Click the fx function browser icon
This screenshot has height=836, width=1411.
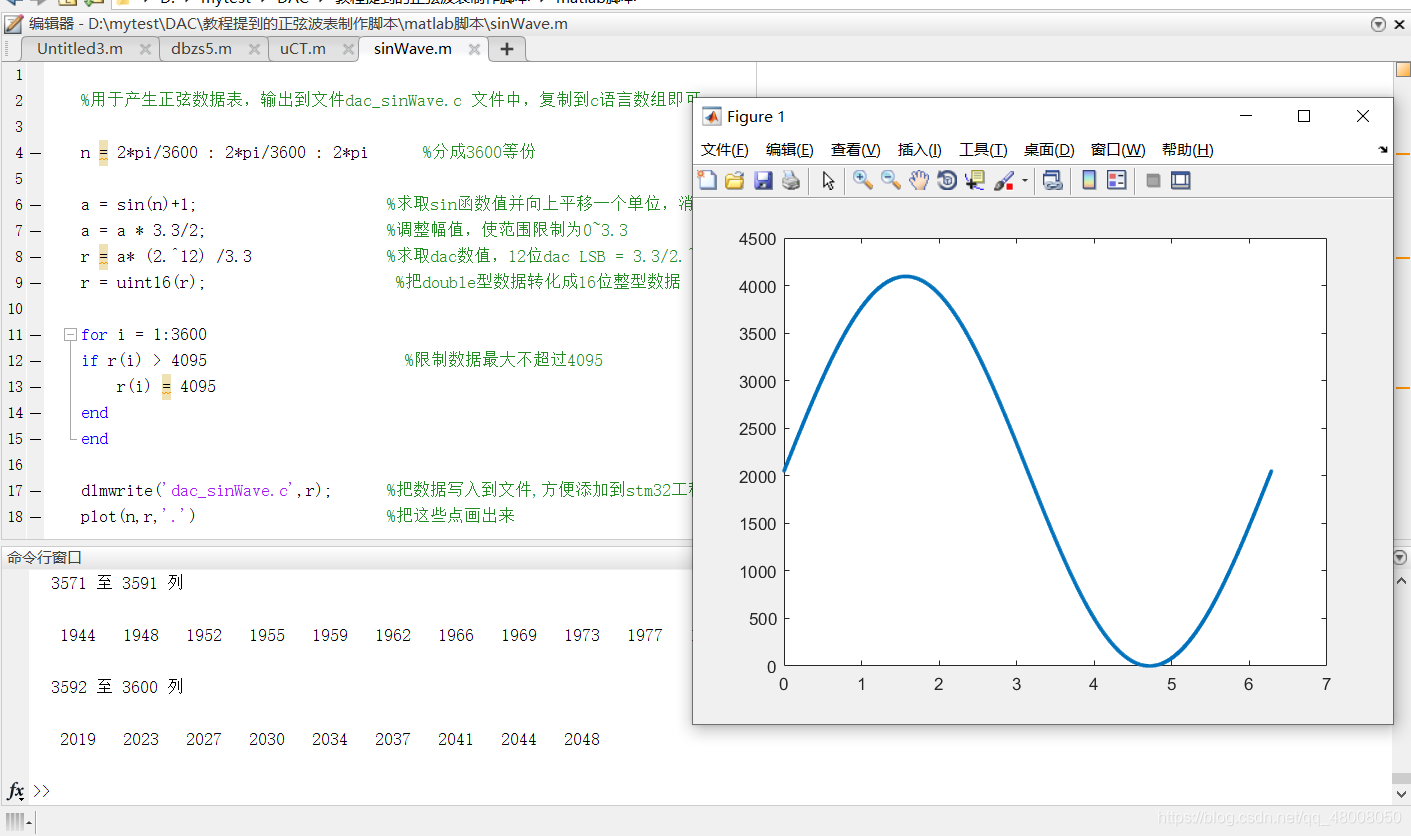[16, 791]
